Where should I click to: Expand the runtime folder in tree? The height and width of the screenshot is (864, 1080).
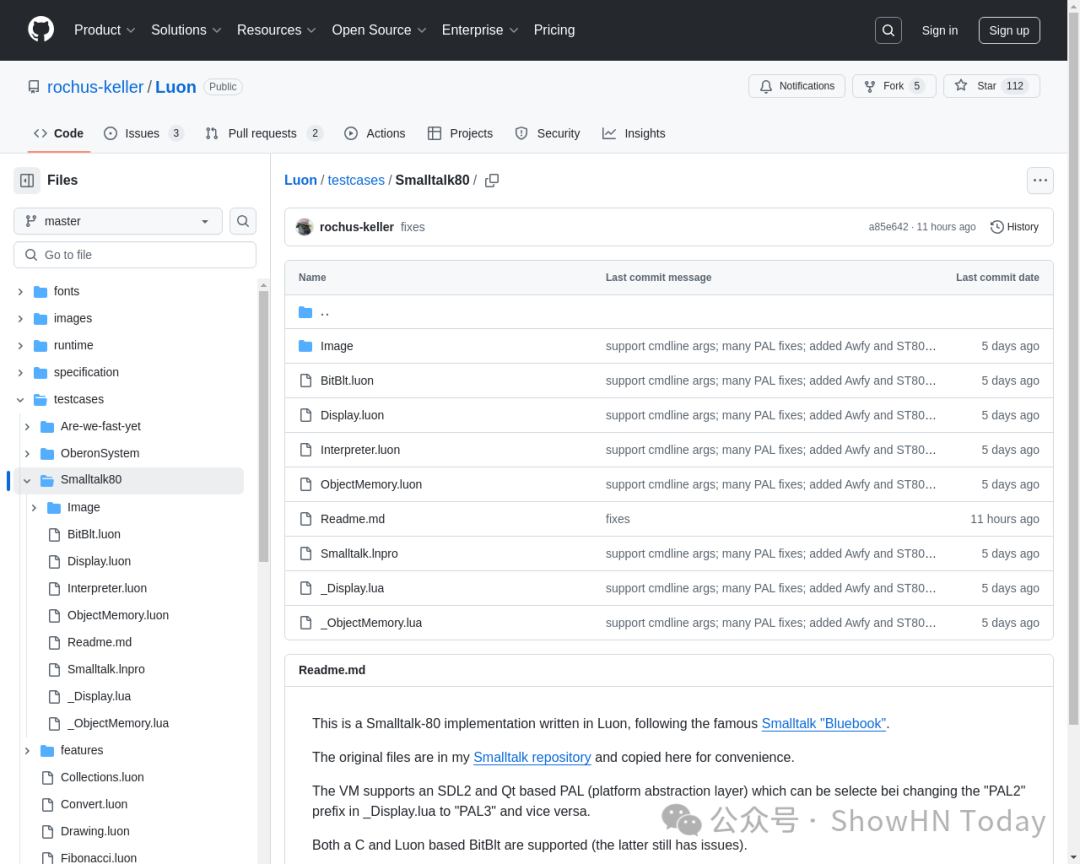pyautogui.click(x=21, y=345)
